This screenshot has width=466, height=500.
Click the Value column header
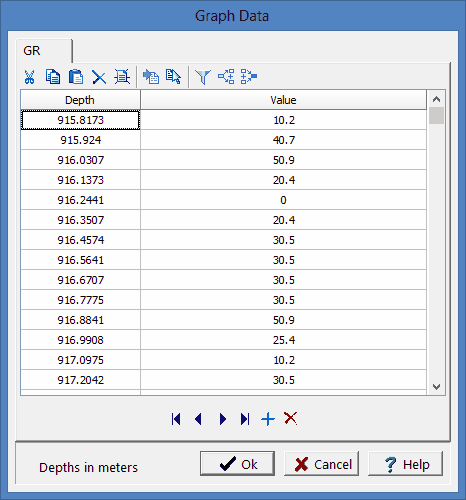283,100
